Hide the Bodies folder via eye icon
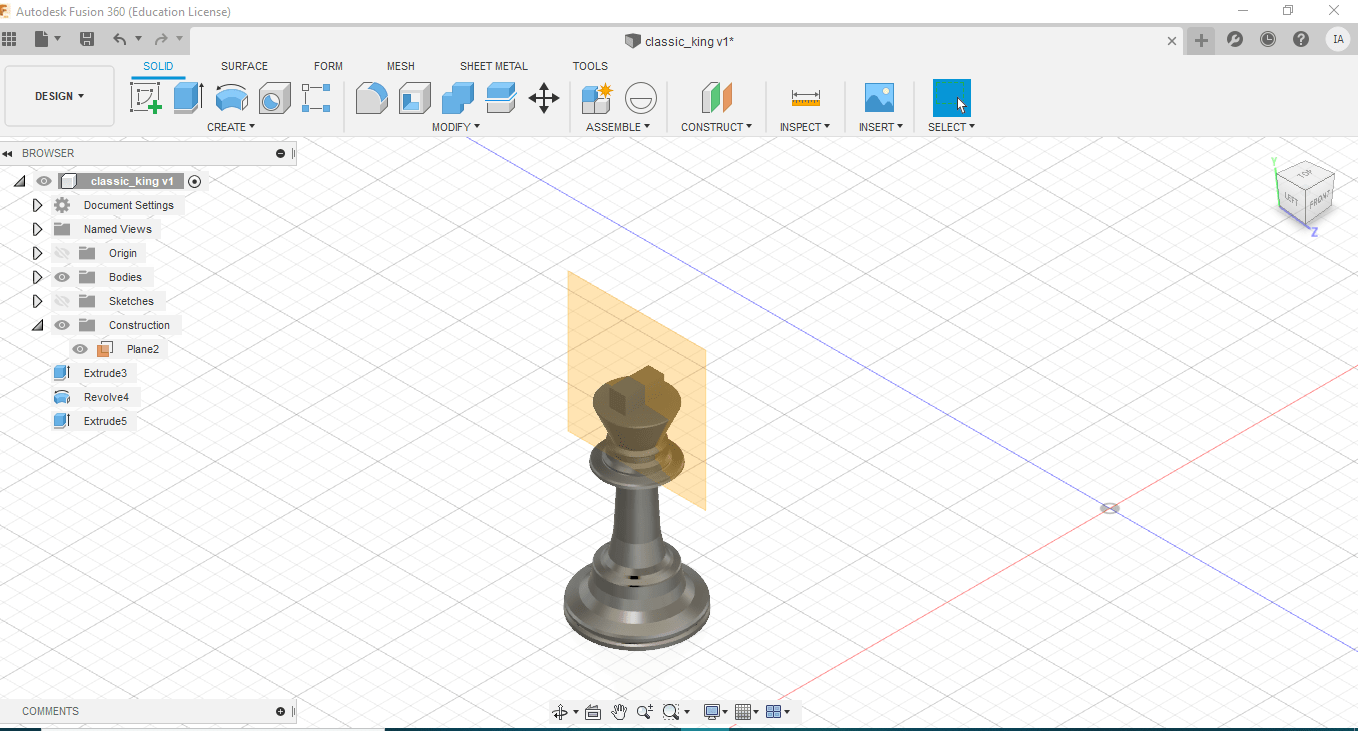This screenshot has width=1358, height=731. coord(62,277)
